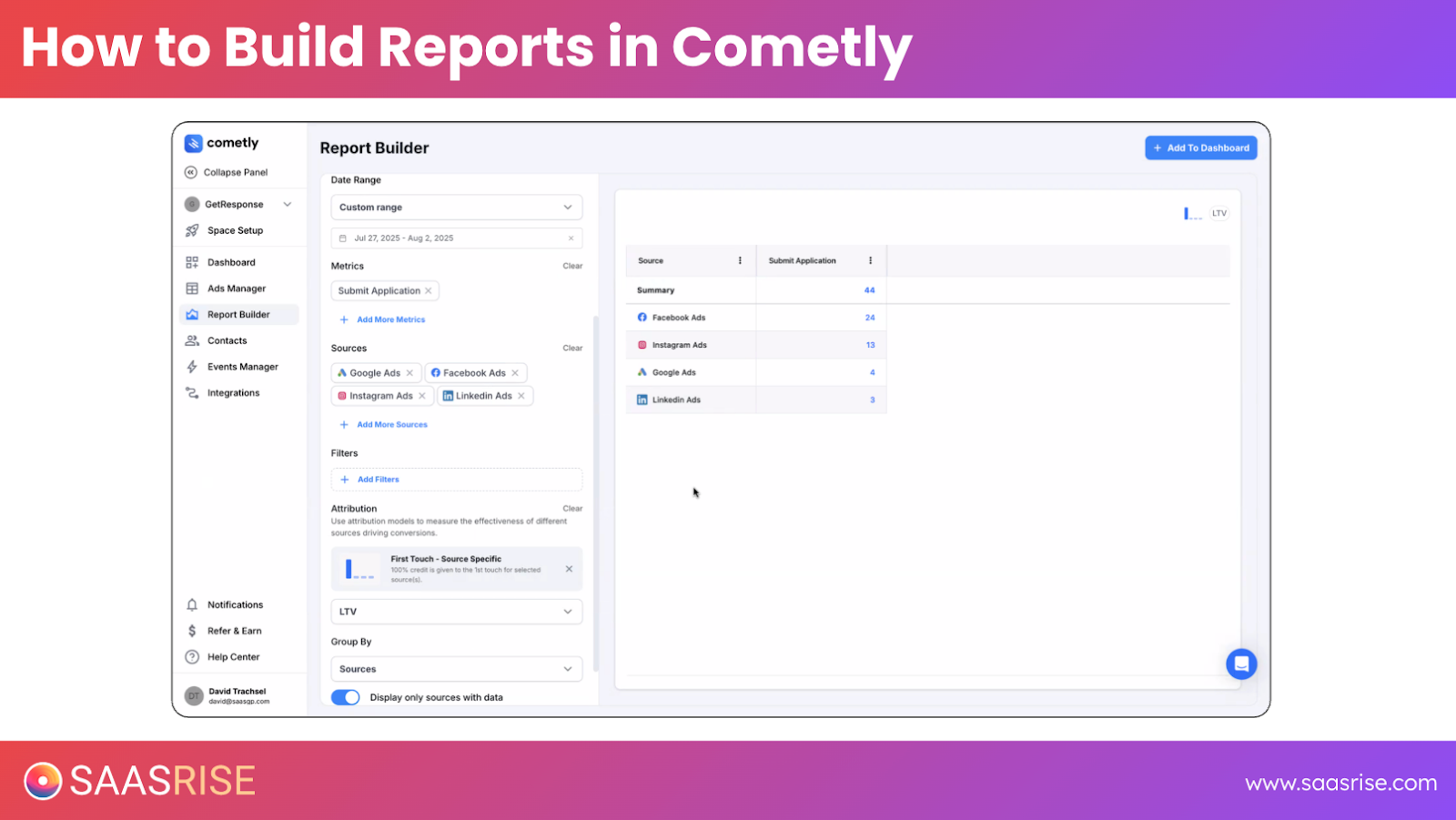Click the Google Ads row icon
Screen dimensions: 1456x820
pos(642,372)
